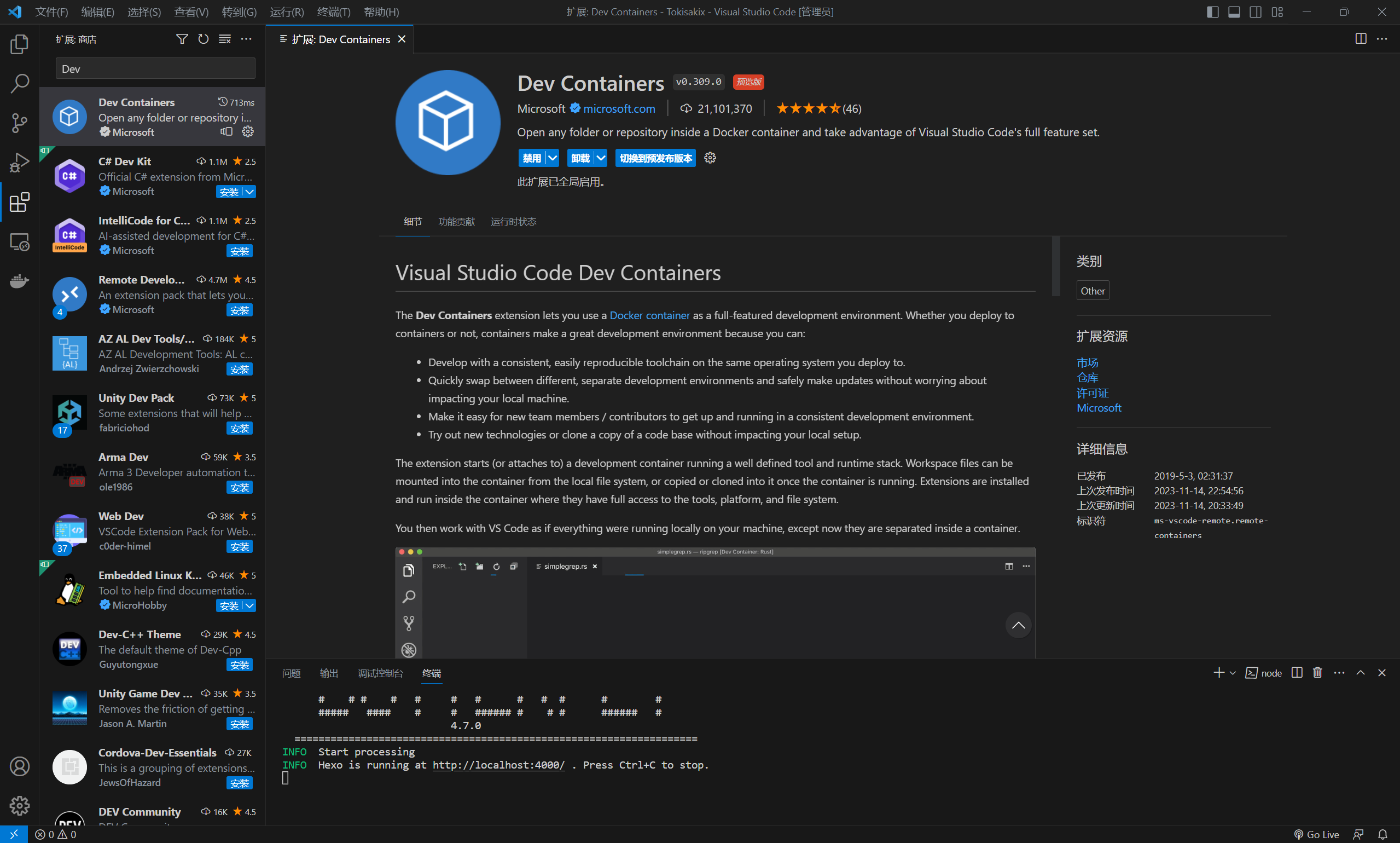
Task: Open Source Control view icon
Action: (x=19, y=123)
